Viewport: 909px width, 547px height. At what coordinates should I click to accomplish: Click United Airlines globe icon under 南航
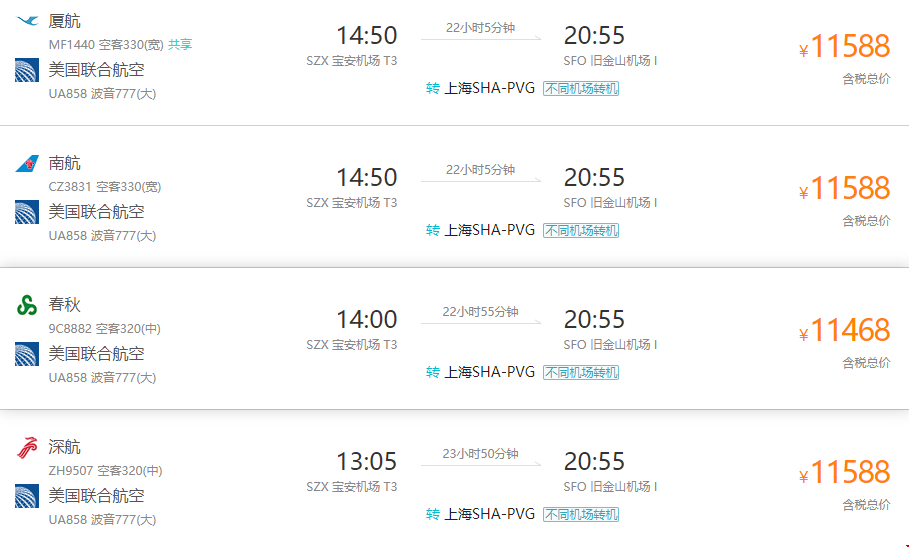click(27, 212)
